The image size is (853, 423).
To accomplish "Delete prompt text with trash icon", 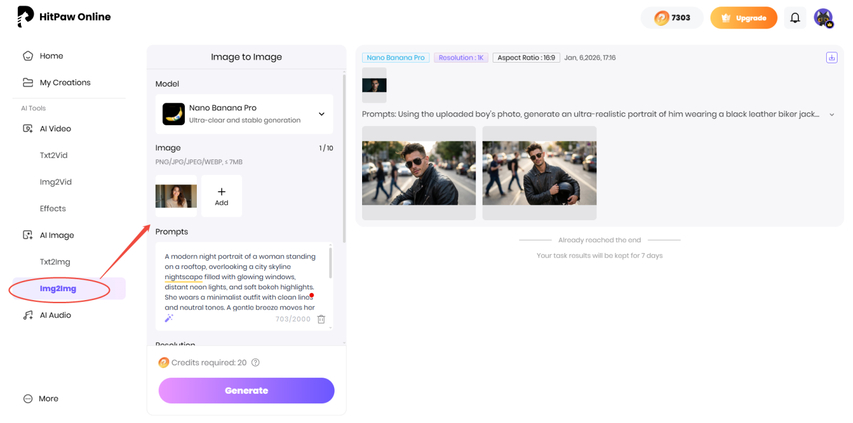I will (321, 319).
